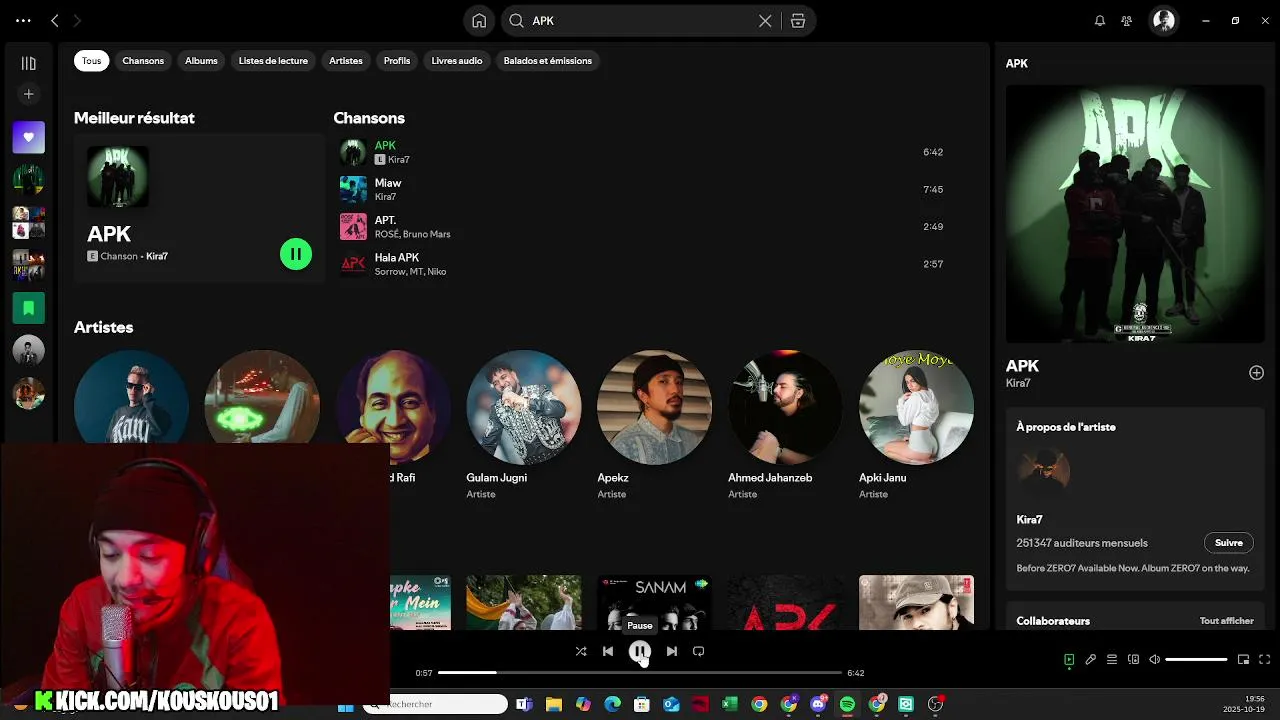Open the play queue

pyautogui.click(x=1112, y=660)
